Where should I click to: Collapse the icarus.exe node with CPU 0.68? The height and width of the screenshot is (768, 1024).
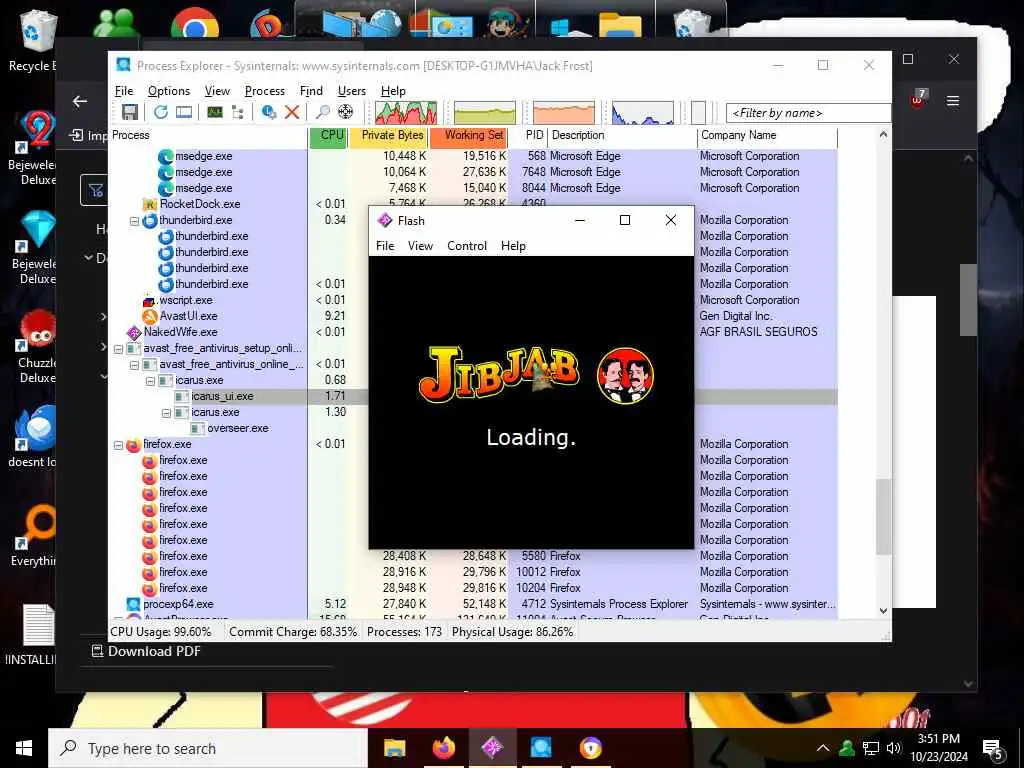[150, 381]
